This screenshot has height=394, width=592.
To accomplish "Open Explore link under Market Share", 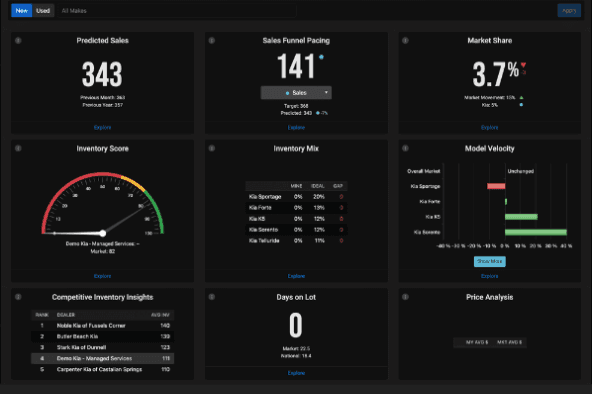I will click(x=489, y=128).
